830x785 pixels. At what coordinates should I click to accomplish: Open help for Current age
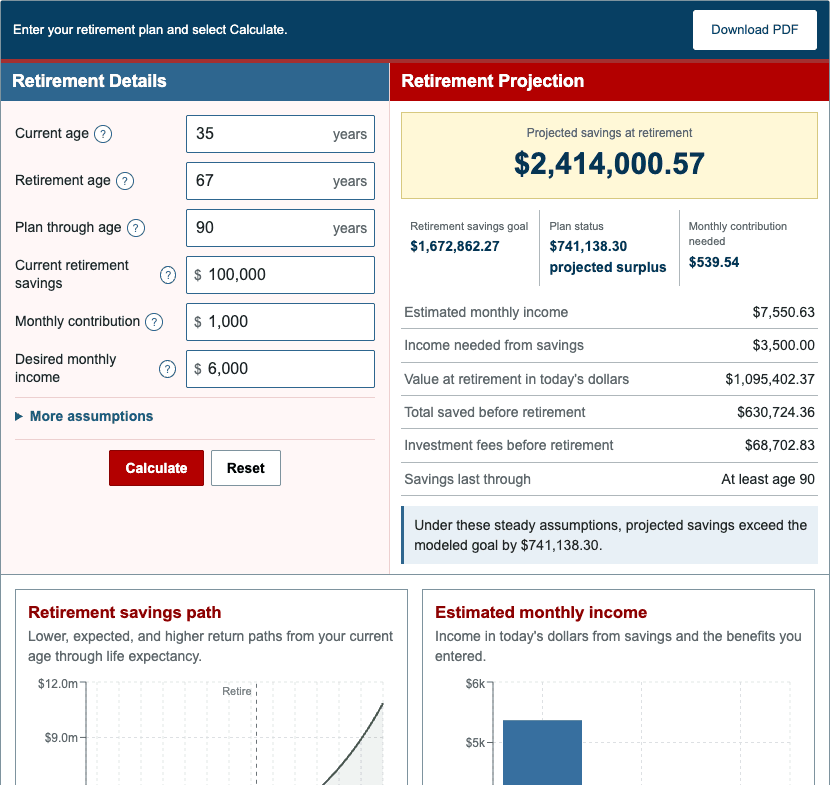(x=103, y=134)
